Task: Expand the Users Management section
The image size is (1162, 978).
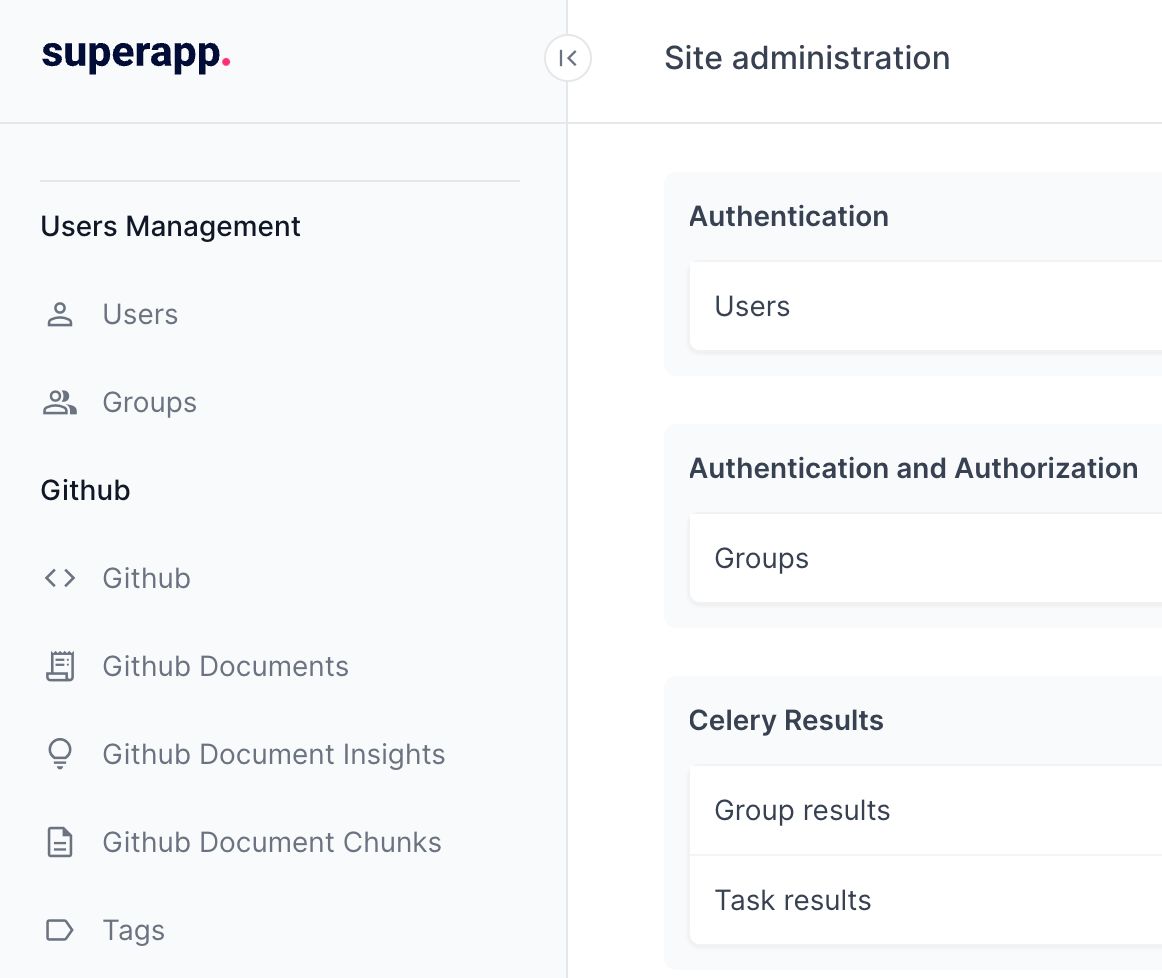Action: pos(170,226)
